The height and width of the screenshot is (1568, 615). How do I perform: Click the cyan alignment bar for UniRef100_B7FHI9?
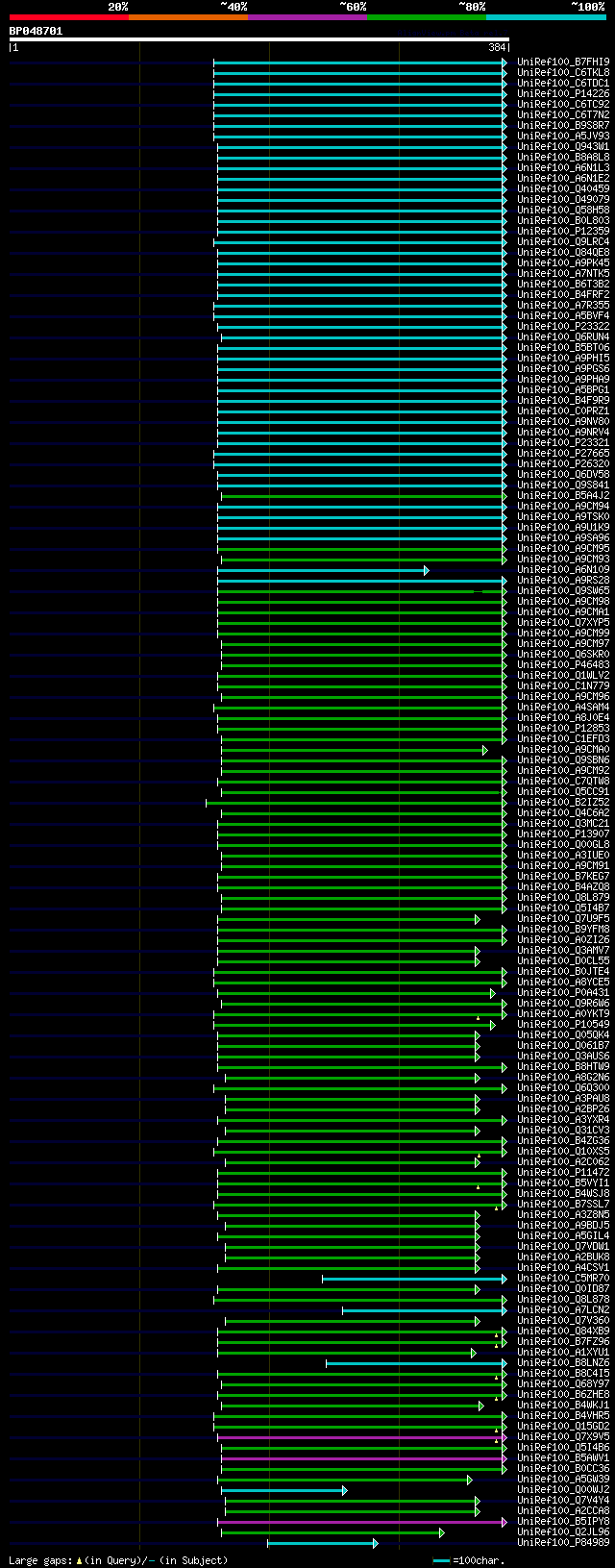pos(359,62)
